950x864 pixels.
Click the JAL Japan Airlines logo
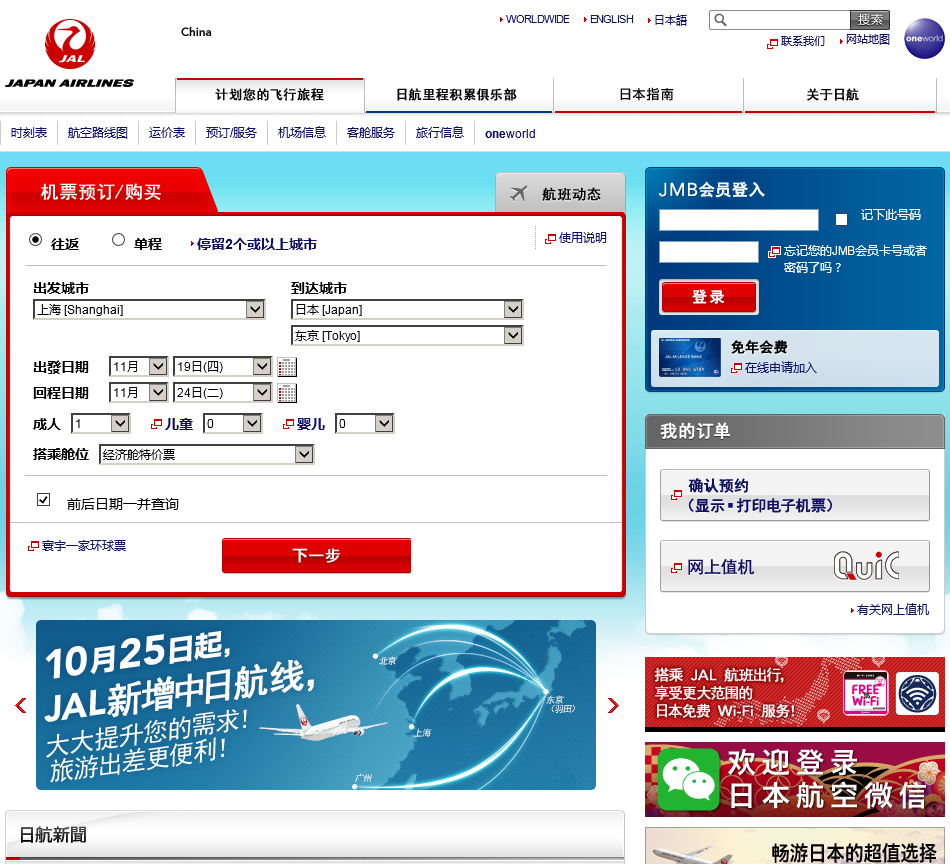point(70,54)
